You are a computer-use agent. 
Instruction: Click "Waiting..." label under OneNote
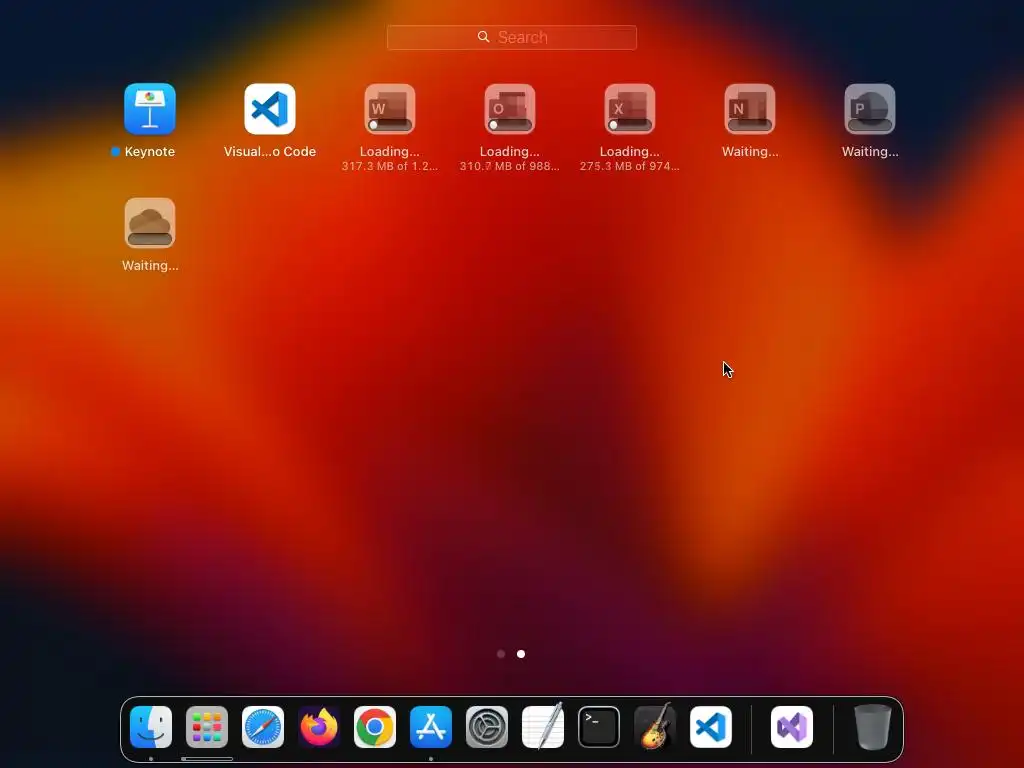click(750, 152)
